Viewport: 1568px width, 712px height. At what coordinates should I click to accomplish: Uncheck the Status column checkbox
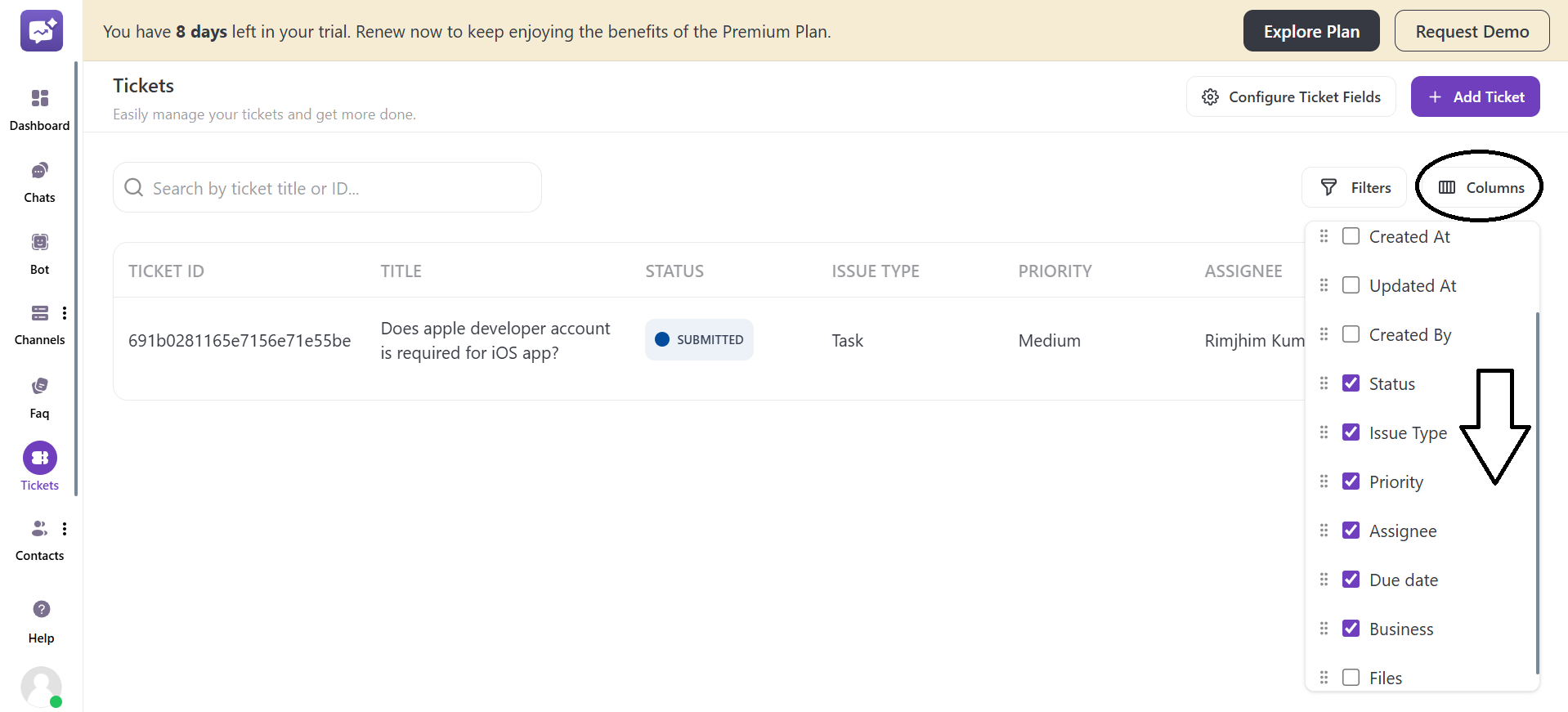1351,383
